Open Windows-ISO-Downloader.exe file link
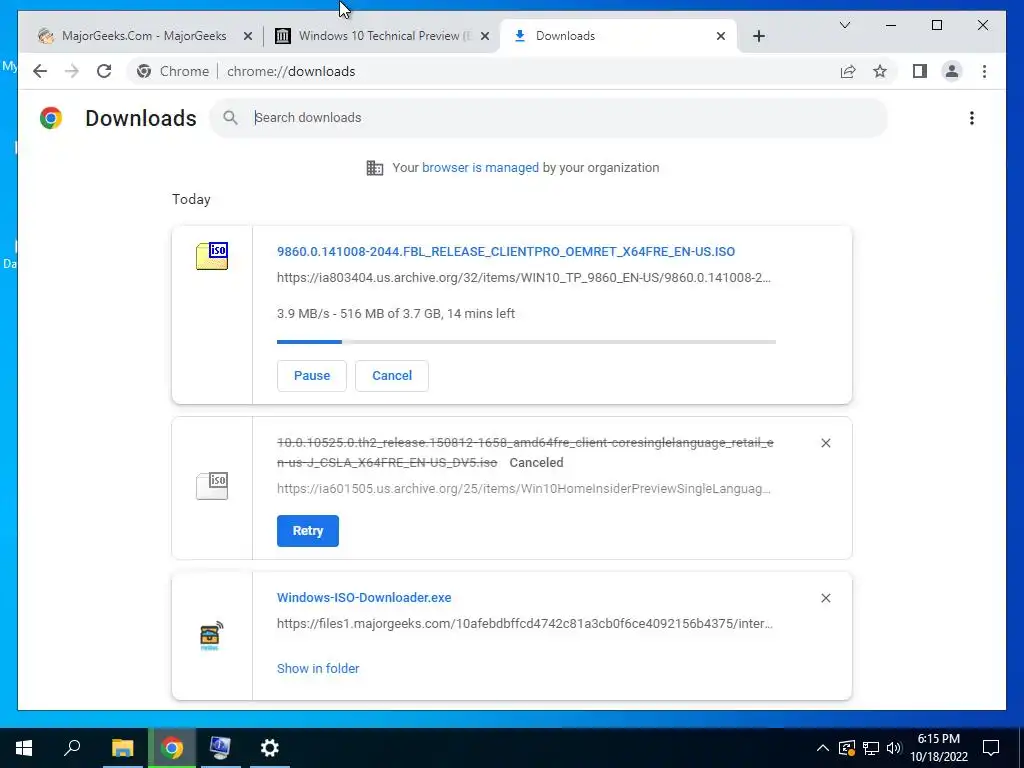 [x=364, y=598]
